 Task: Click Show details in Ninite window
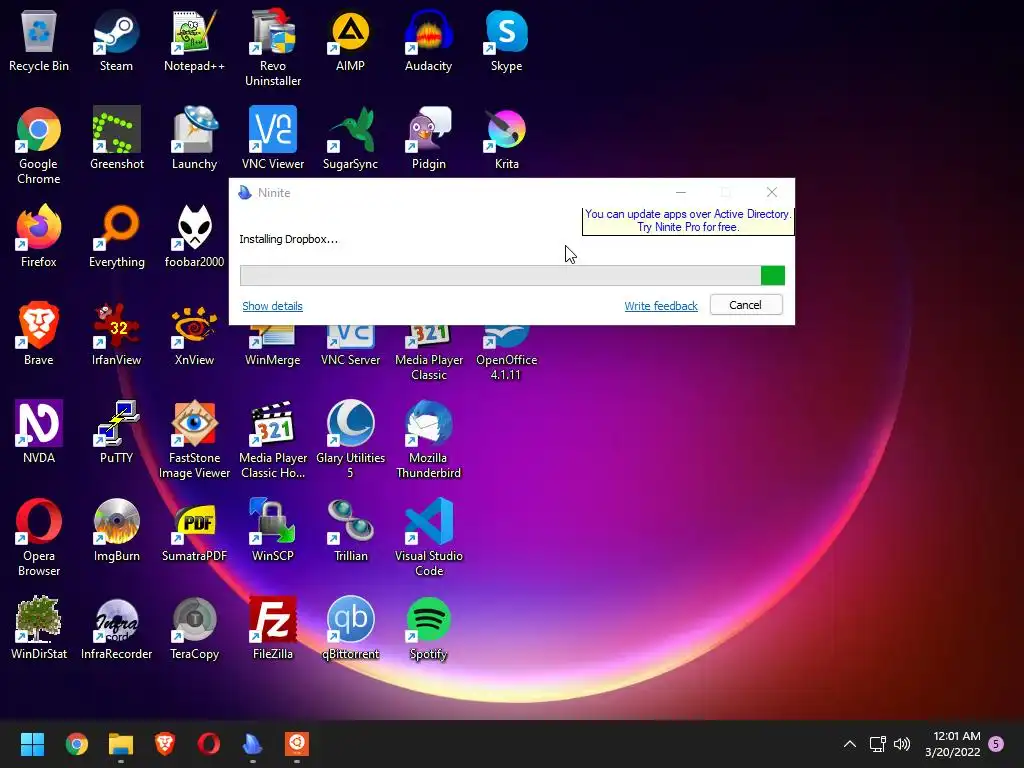pos(272,306)
